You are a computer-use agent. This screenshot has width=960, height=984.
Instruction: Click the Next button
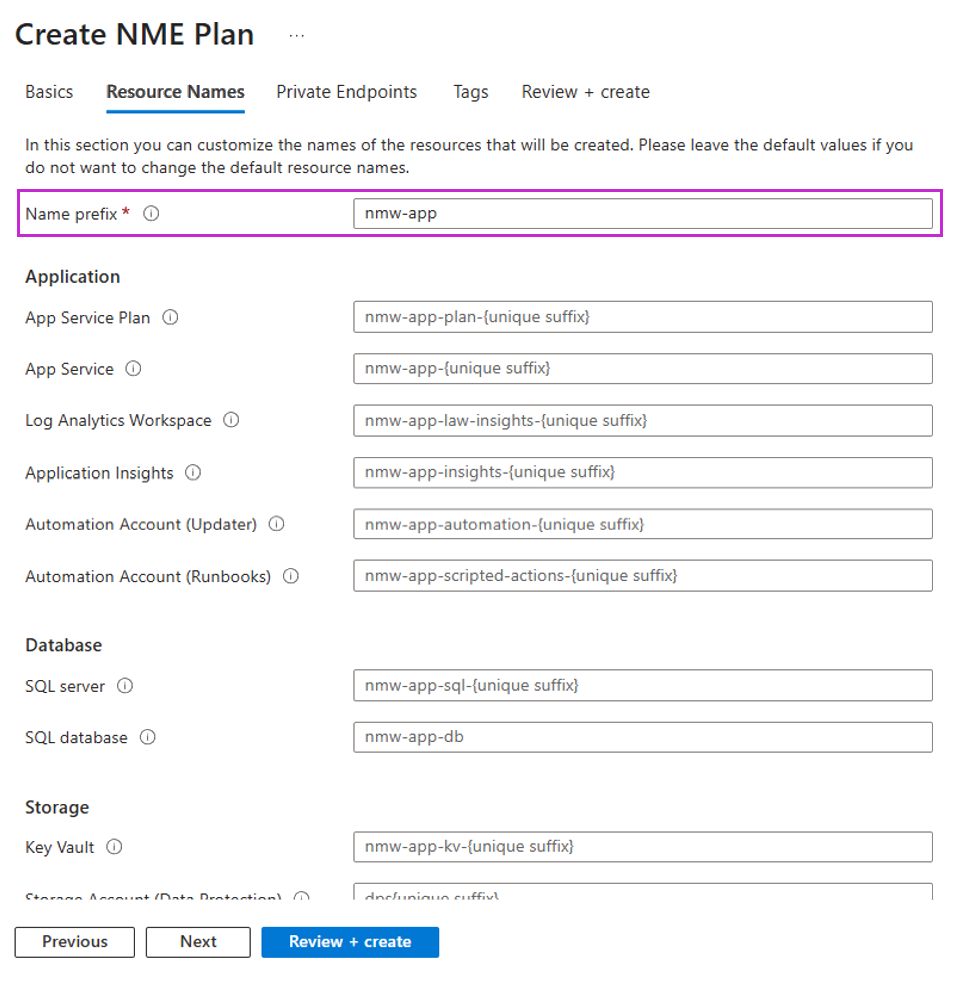click(x=197, y=941)
